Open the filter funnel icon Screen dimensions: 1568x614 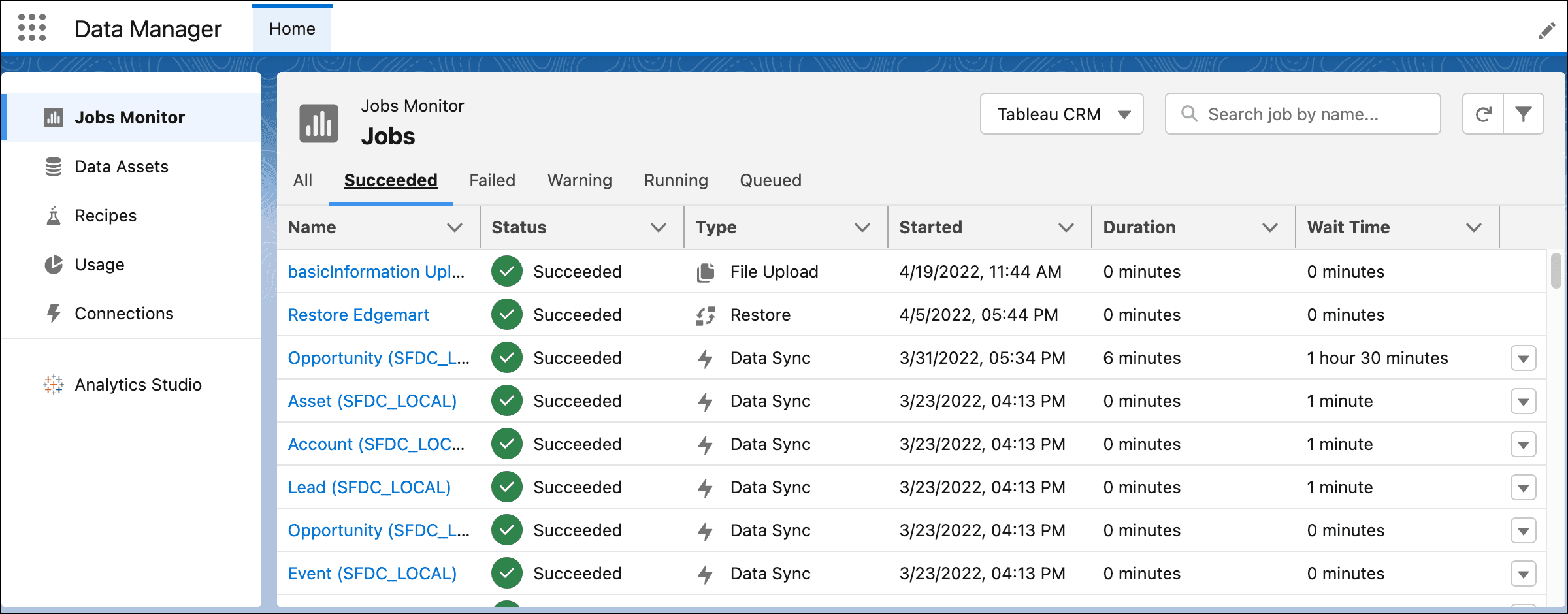[1524, 114]
